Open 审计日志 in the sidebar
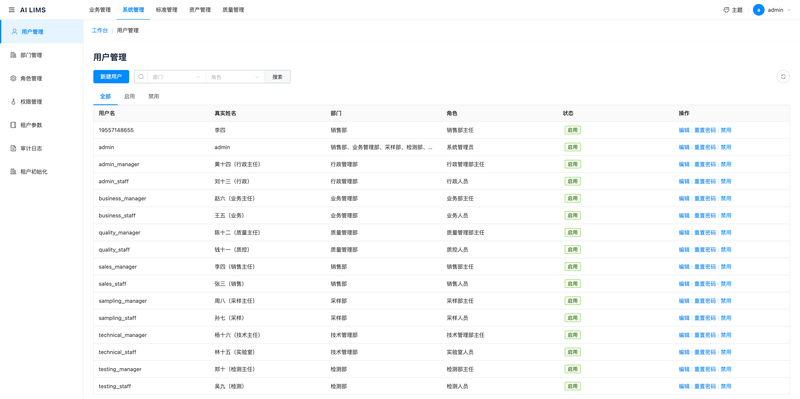The width and height of the screenshot is (800, 399). 31,148
